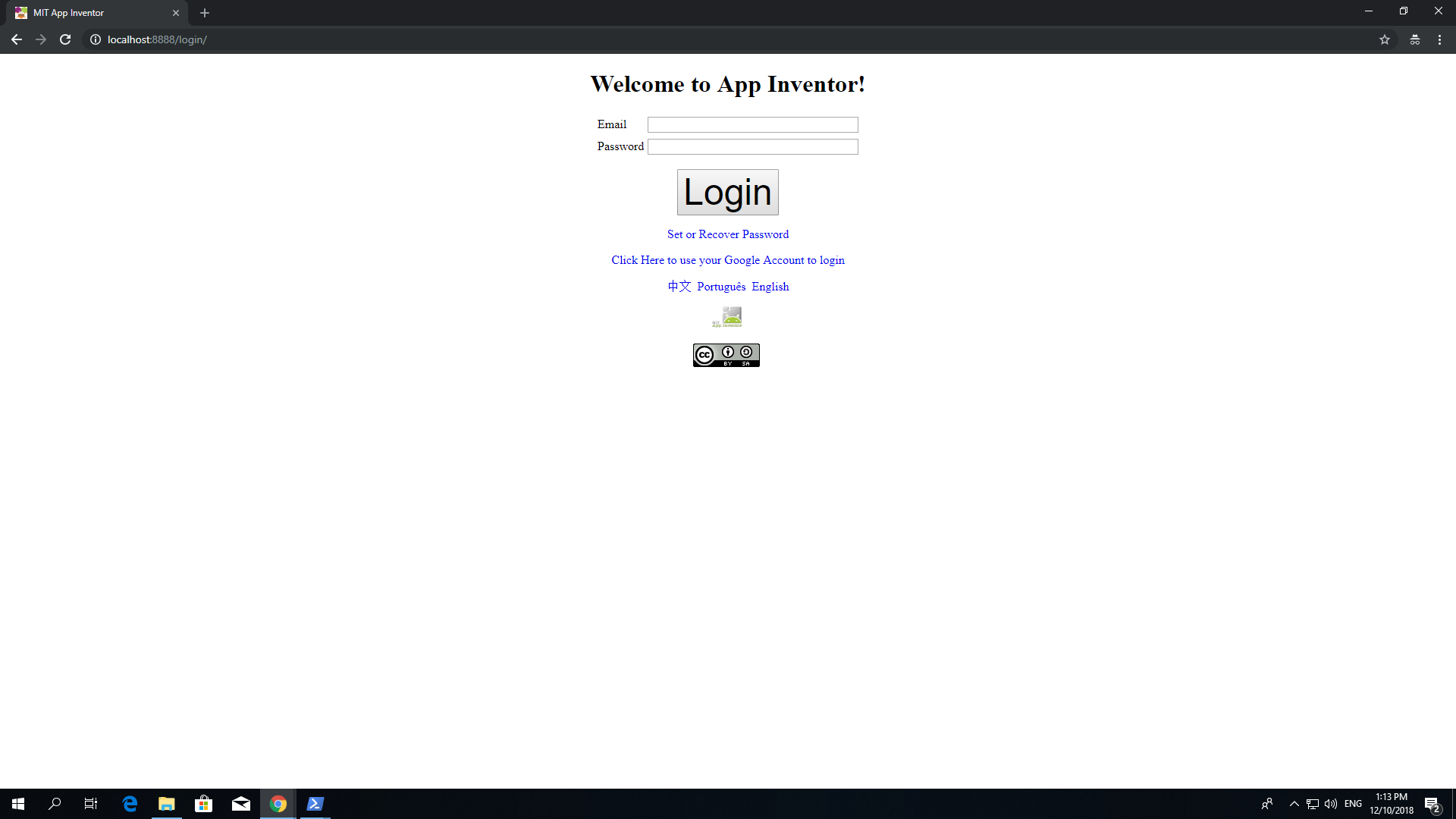Reload the page with the refresh icon
Viewport: 1456px width, 819px height.
65,39
